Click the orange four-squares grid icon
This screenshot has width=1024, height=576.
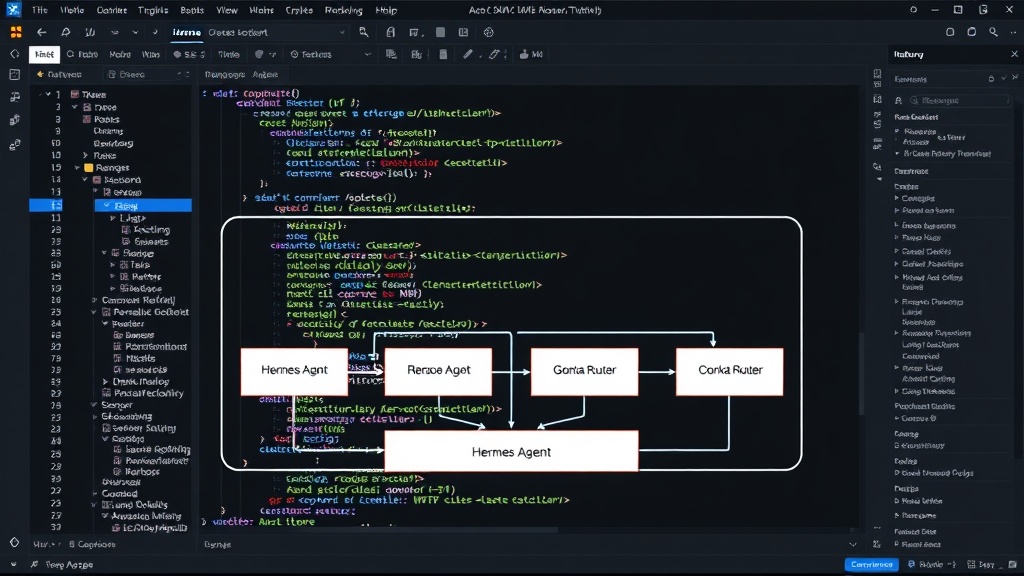tap(16, 32)
